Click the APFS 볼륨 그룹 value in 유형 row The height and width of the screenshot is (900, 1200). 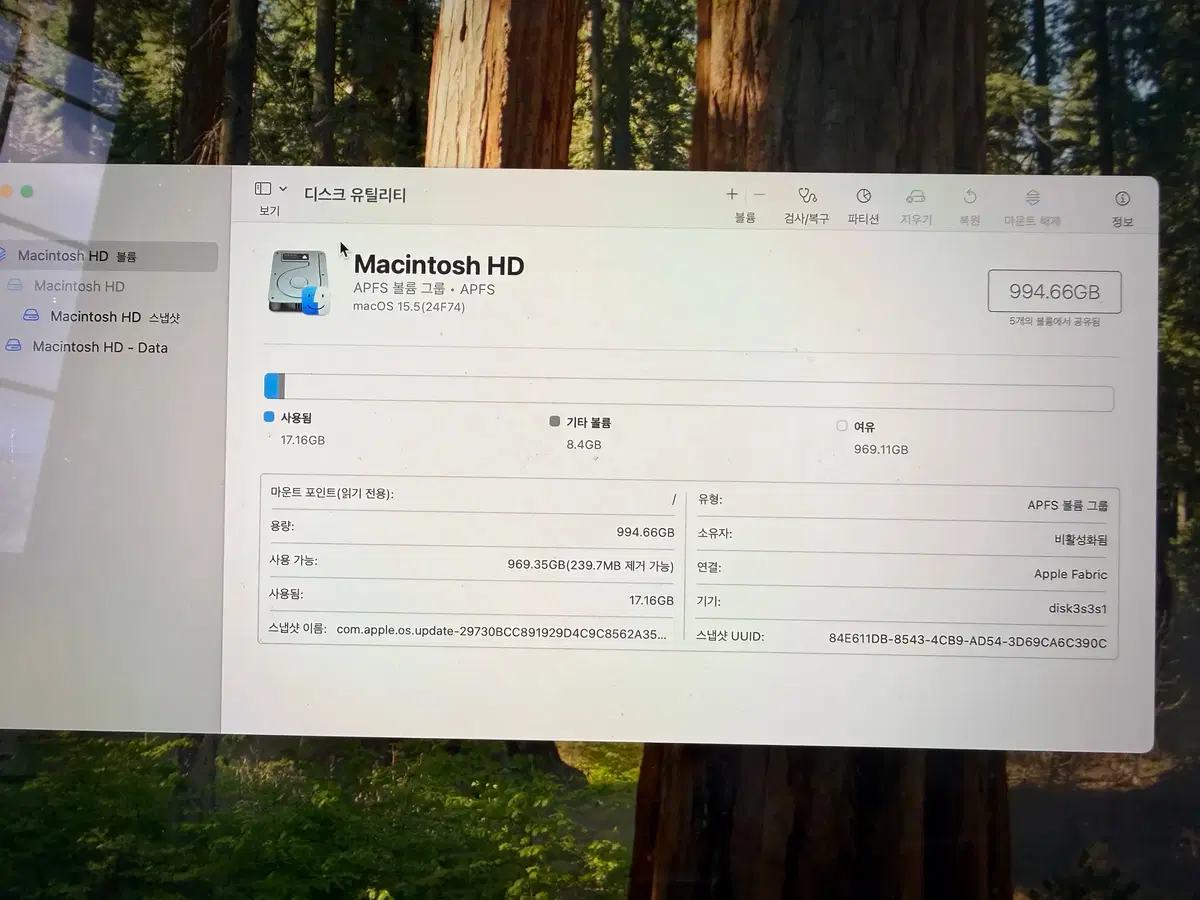1068,506
